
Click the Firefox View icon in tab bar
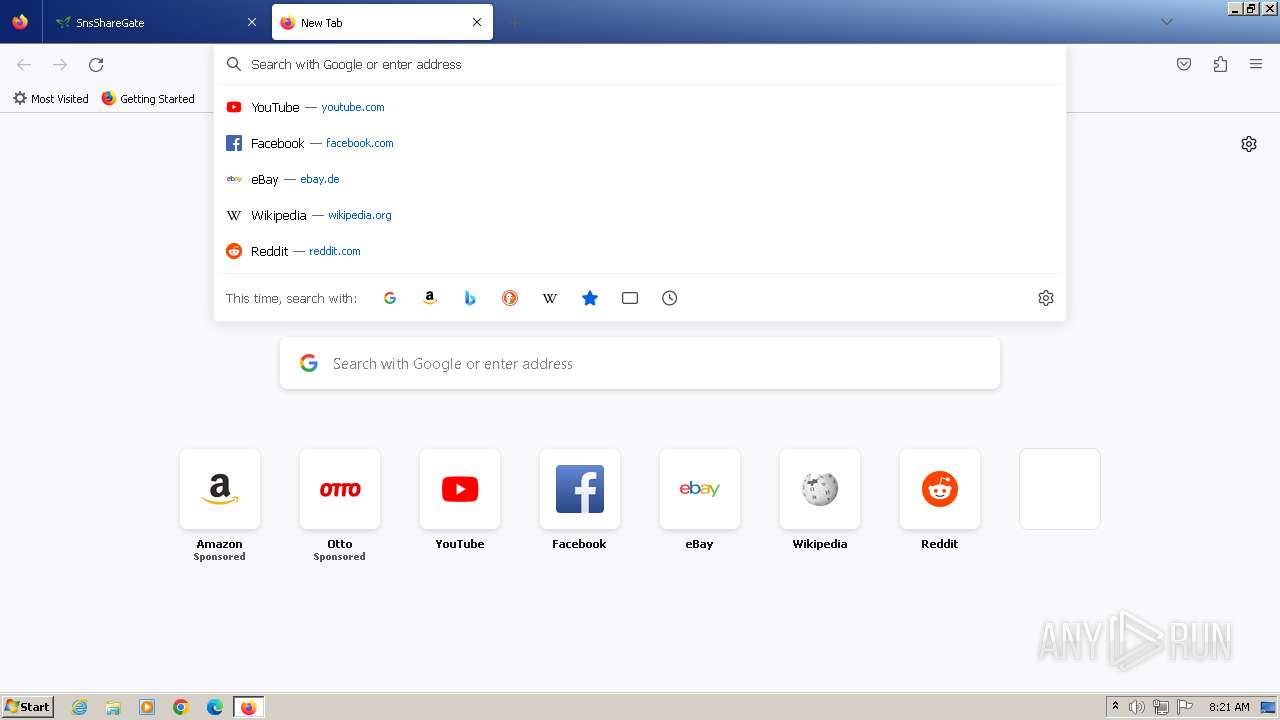20,22
